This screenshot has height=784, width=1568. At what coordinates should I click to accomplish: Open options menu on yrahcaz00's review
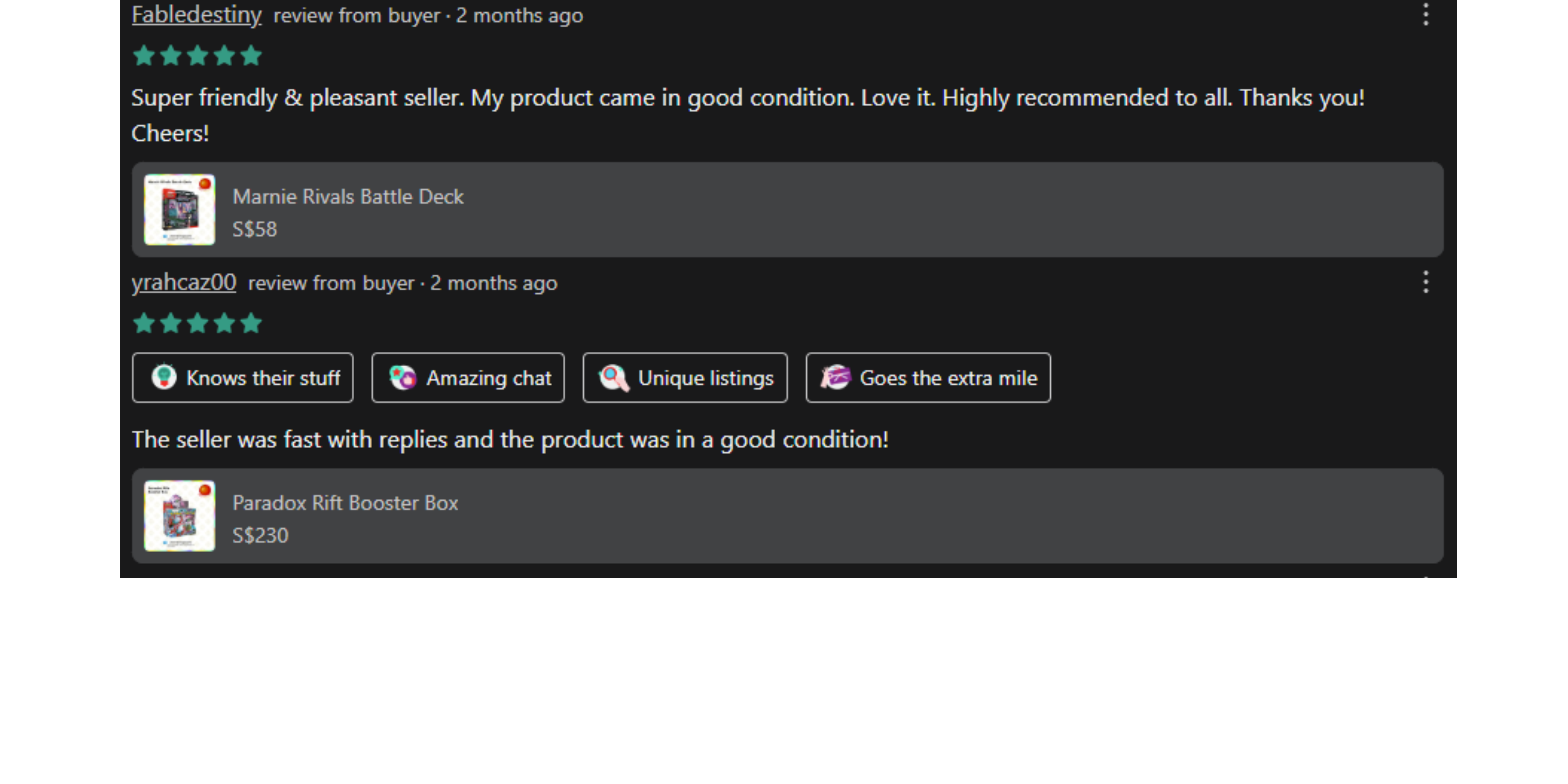(x=1426, y=282)
